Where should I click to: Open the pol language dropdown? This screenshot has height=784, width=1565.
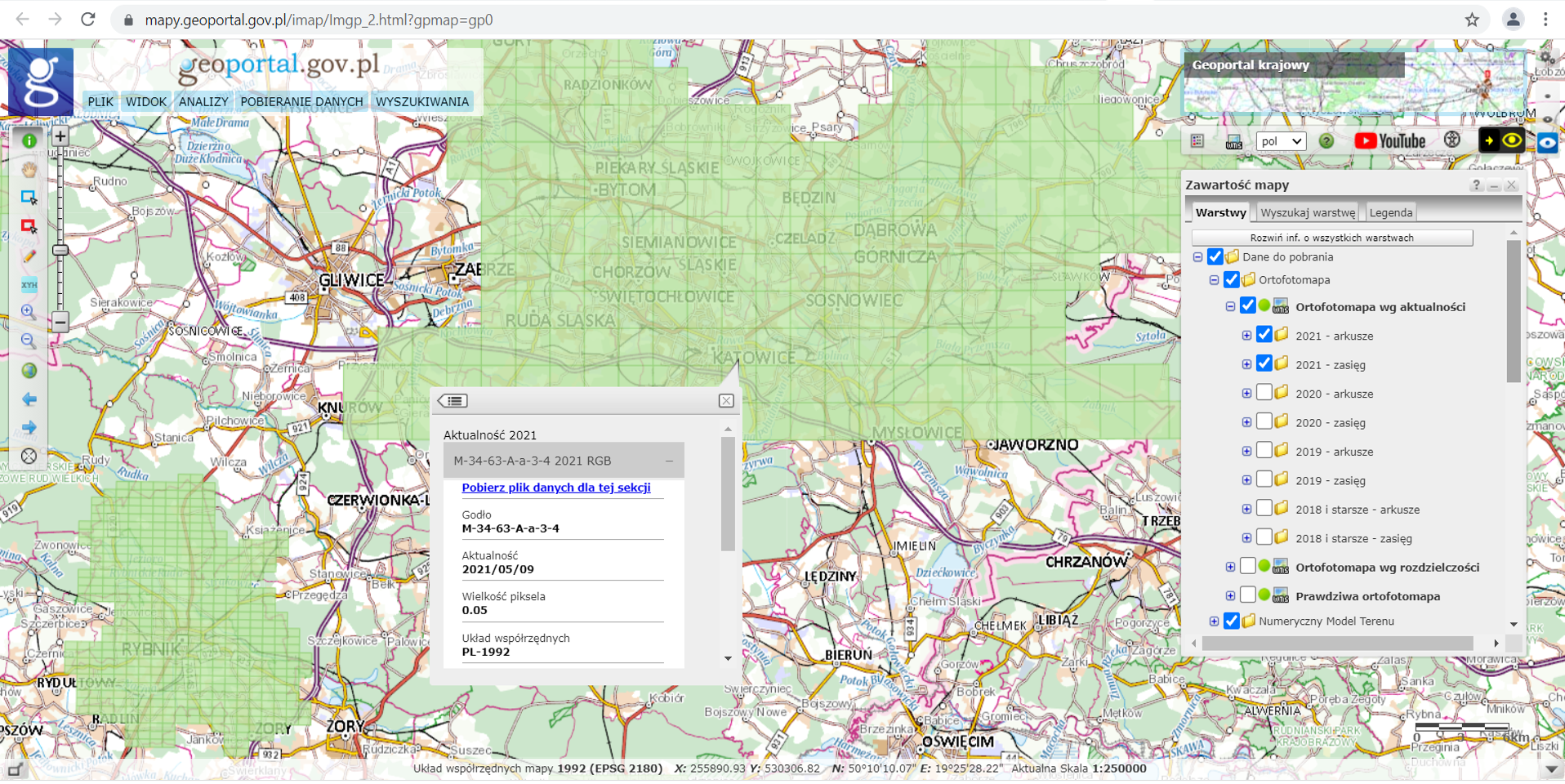tap(1280, 141)
